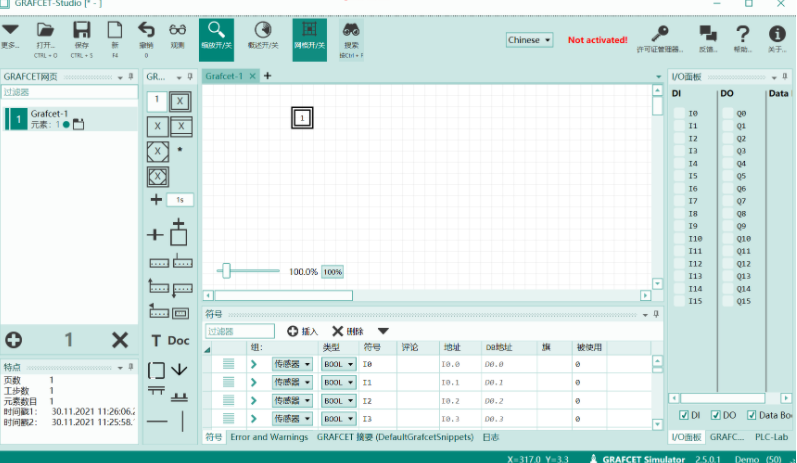Switch to the PLC-Lab tab
This screenshot has height=463, width=797.
pyautogui.click(x=772, y=437)
